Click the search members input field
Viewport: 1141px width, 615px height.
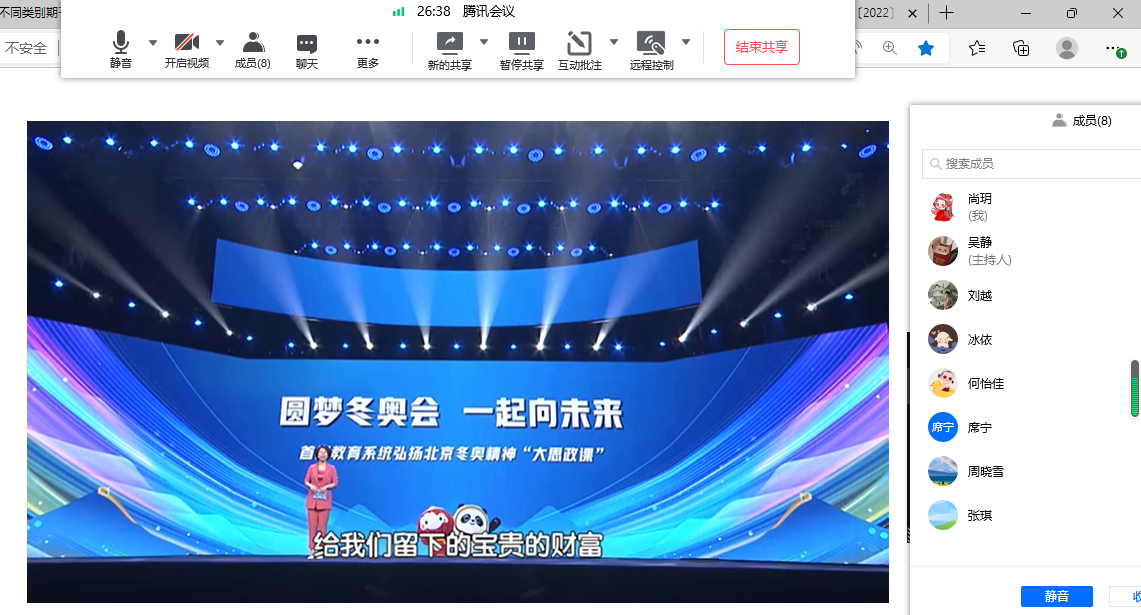coord(1035,163)
